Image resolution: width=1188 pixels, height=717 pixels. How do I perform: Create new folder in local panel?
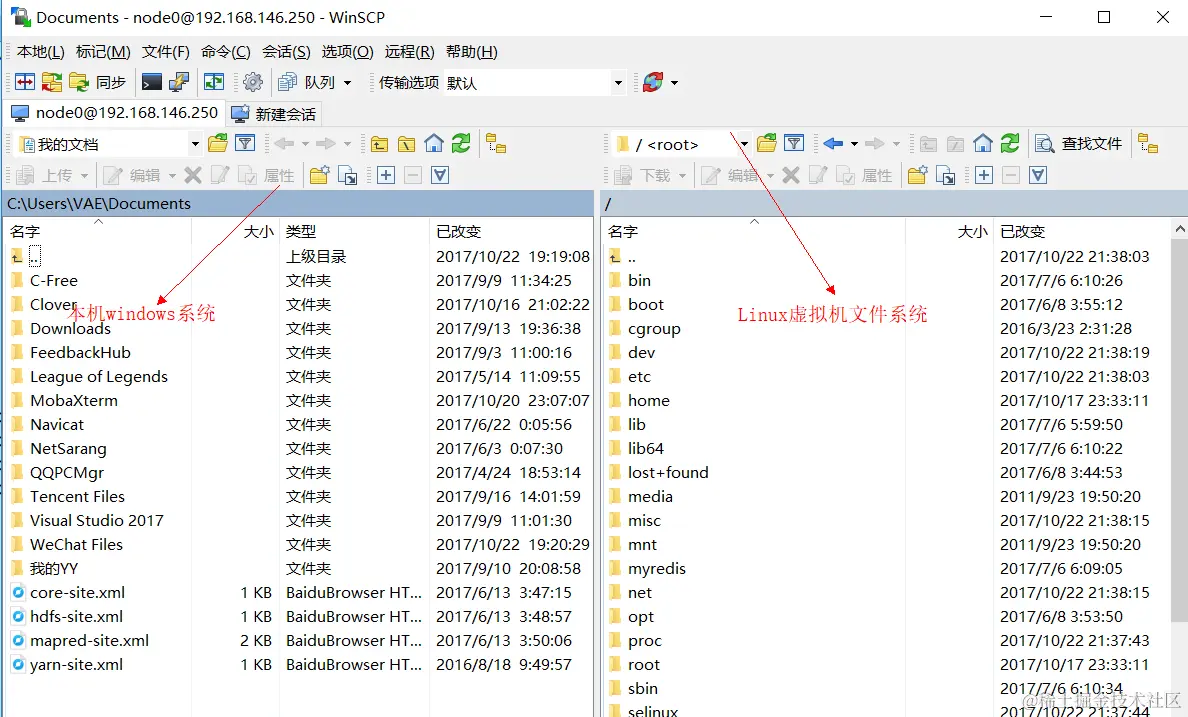[320, 175]
